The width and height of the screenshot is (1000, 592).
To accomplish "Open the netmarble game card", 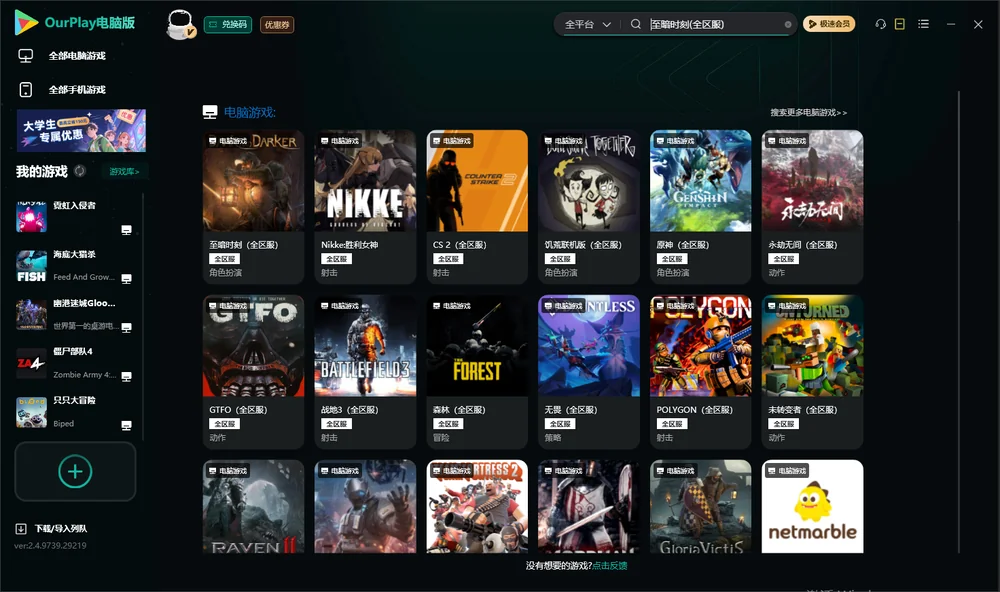I will tap(812, 507).
